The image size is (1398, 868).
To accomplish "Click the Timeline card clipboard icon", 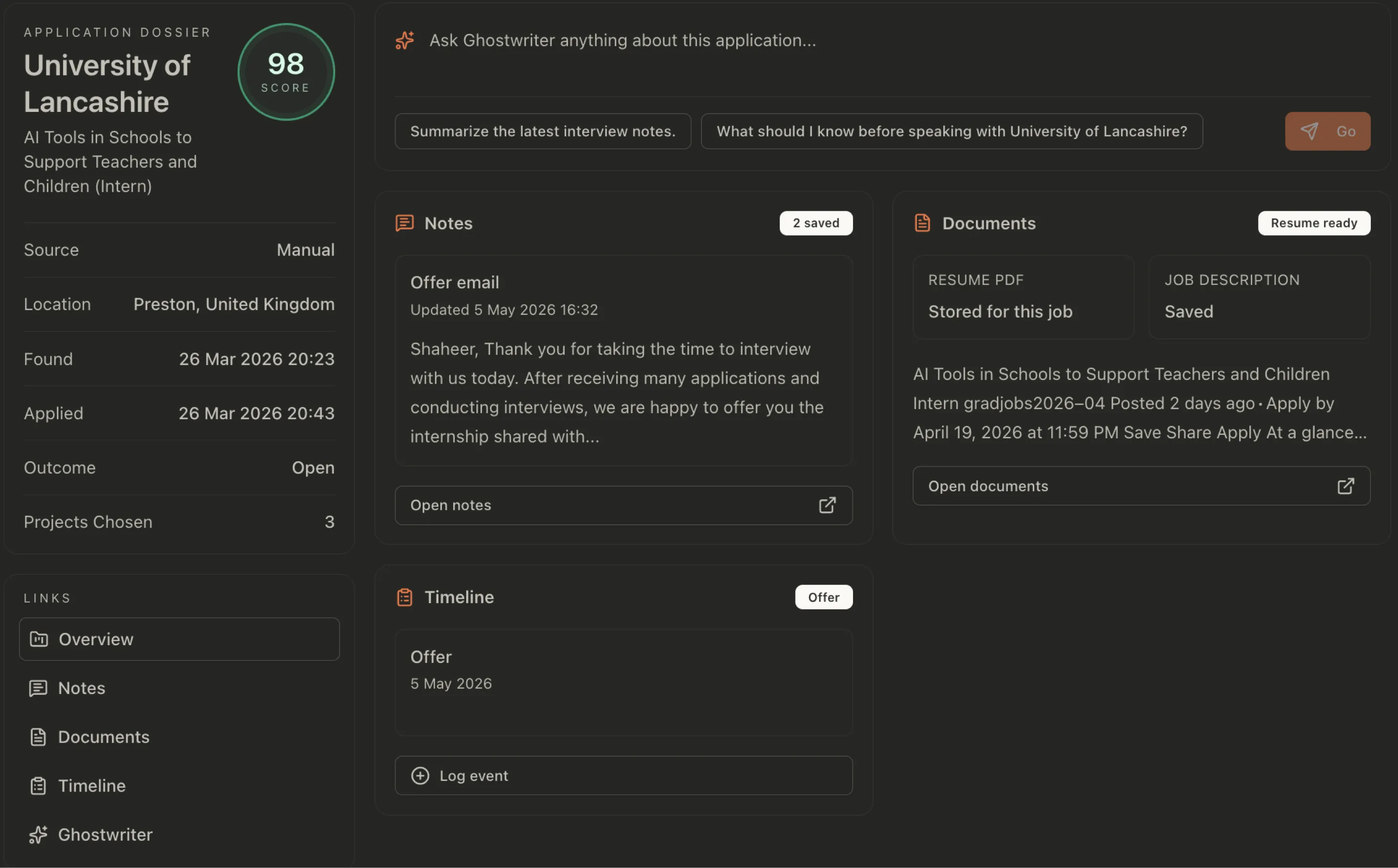I will coord(405,597).
